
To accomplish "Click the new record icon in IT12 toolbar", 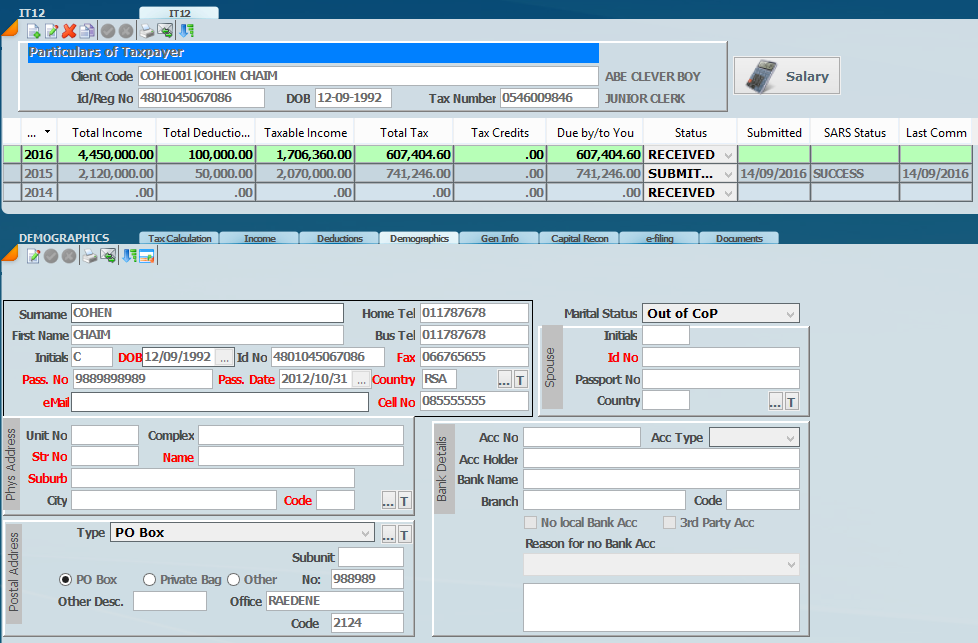I will 33,31.
